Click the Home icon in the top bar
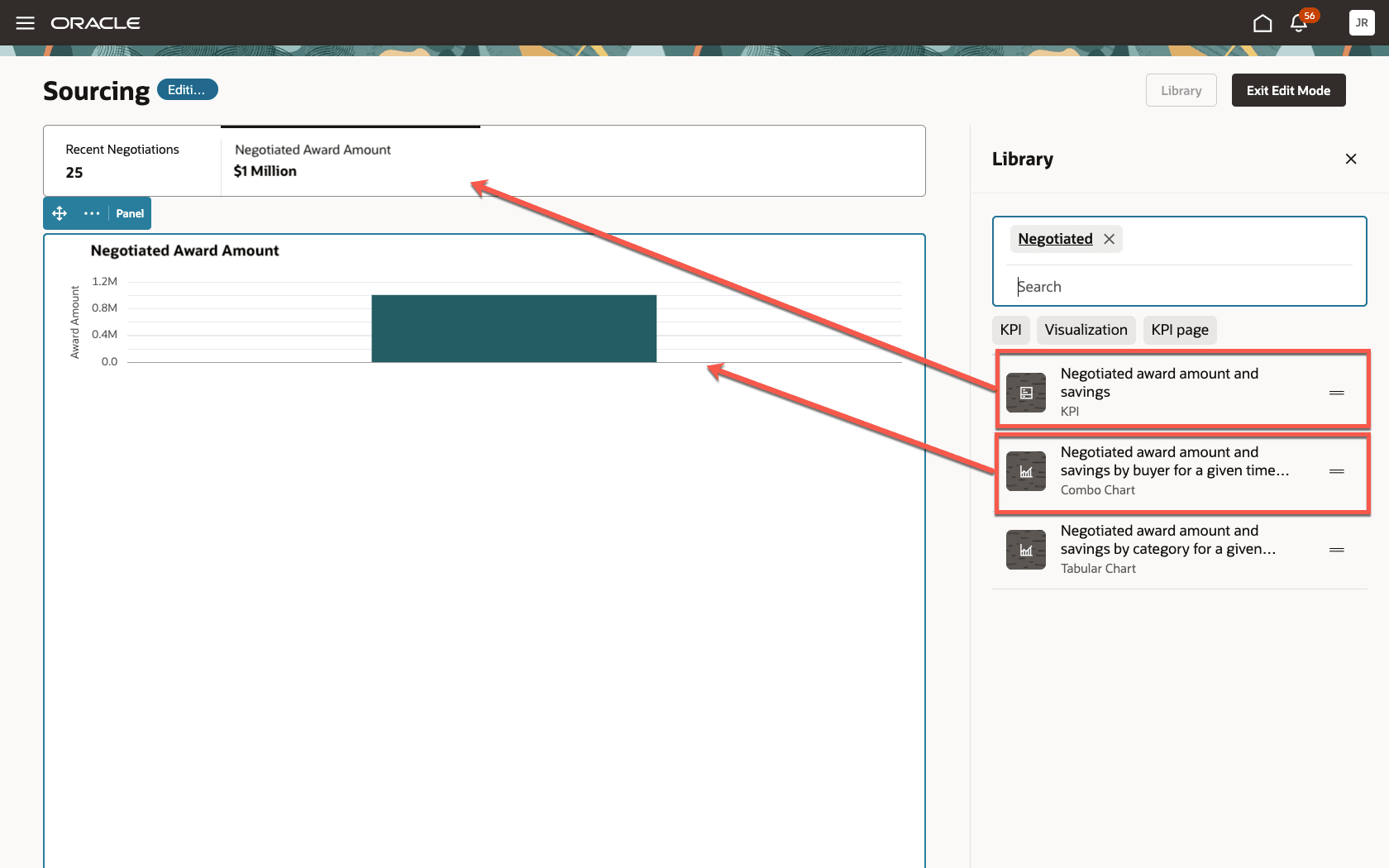Image resolution: width=1389 pixels, height=868 pixels. click(1263, 23)
